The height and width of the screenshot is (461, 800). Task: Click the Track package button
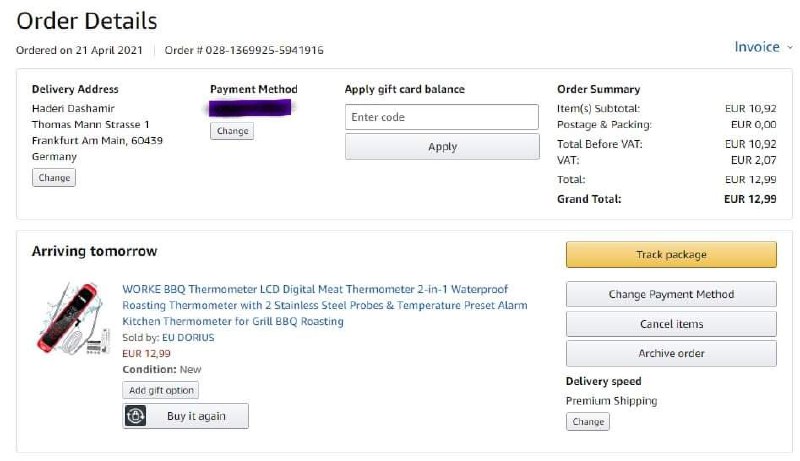pos(671,255)
